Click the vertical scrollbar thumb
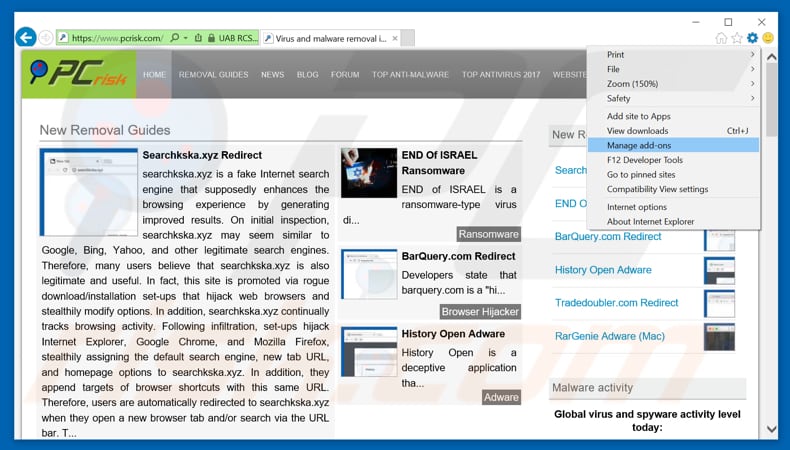The height and width of the screenshot is (450, 790). [x=771, y=100]
